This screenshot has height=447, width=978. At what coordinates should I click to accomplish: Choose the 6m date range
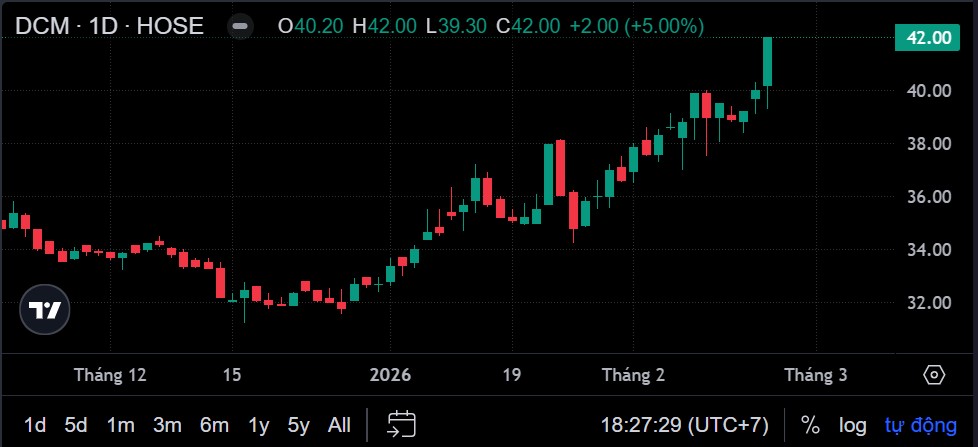click(x=214, y=425)
